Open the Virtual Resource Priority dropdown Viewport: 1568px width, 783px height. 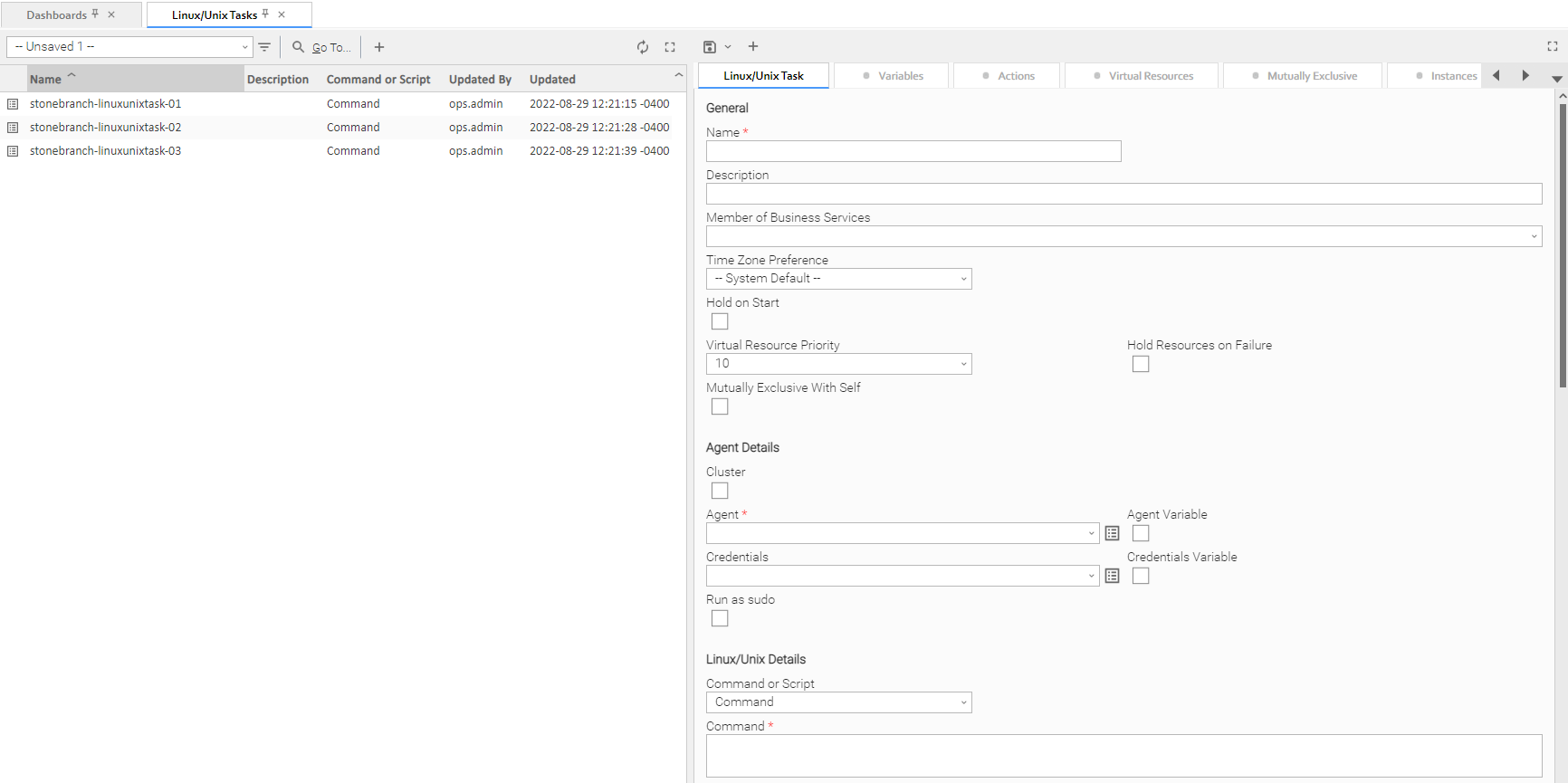click(838, 364)
